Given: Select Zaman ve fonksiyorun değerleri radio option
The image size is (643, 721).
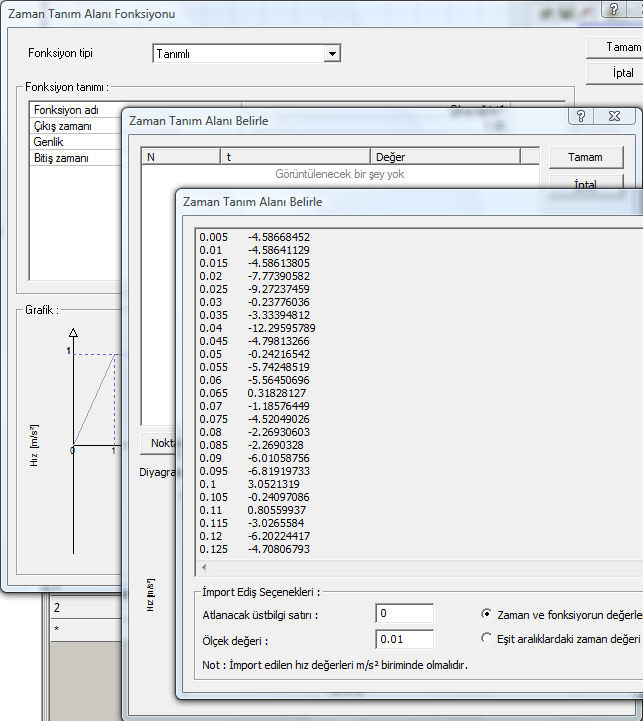Looking at the screenshot, I should [x=486, y=613].
